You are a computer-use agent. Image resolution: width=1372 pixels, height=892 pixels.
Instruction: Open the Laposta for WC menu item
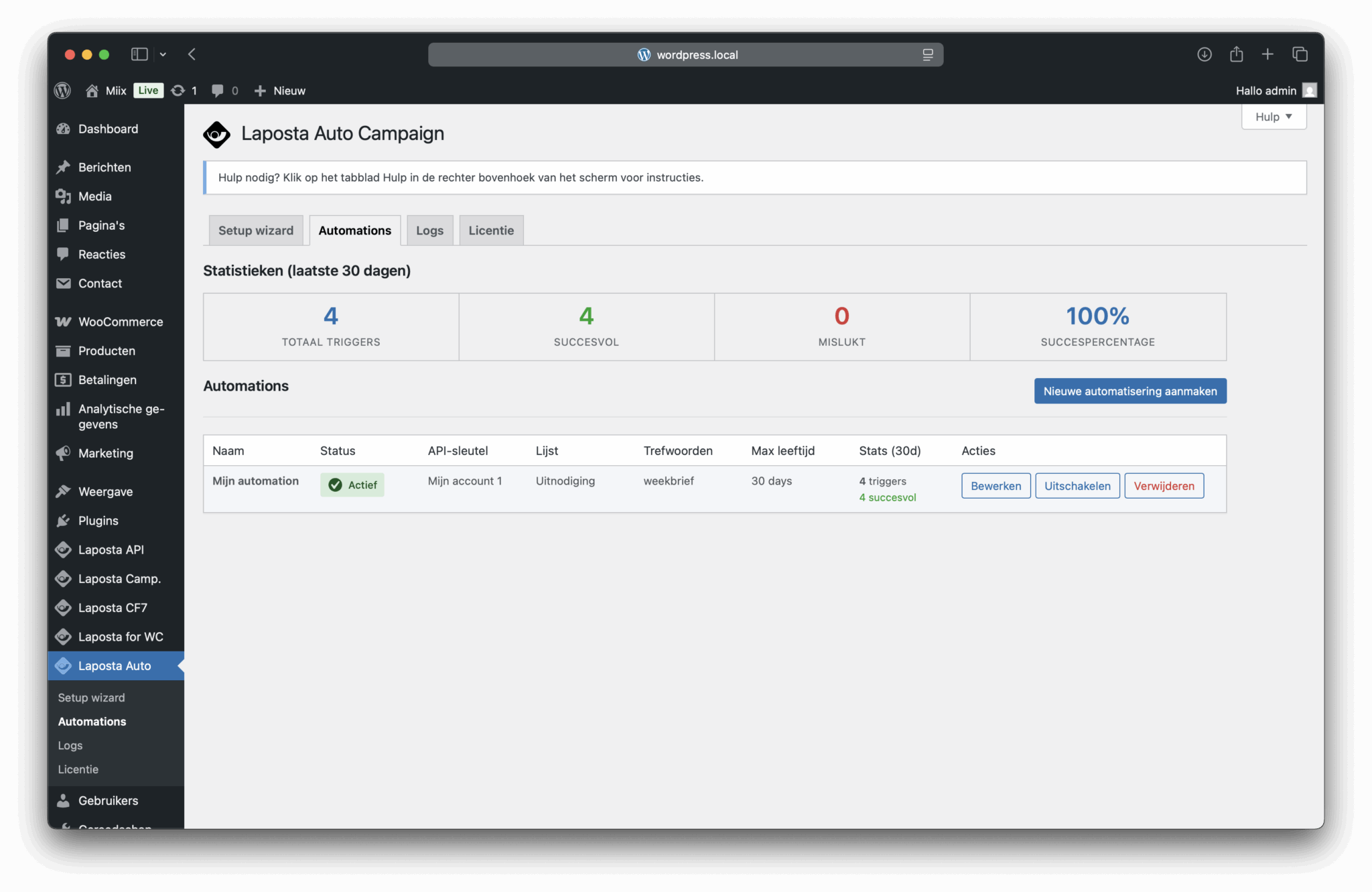coord(116,637)
